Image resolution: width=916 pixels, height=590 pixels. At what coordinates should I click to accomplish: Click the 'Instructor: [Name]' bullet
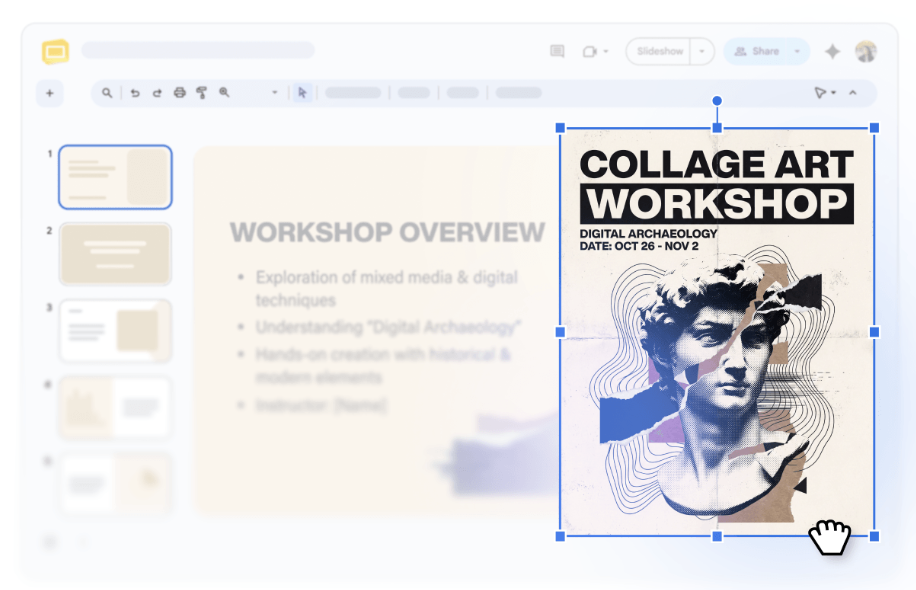pyautogui.click(x=321, y=405)
